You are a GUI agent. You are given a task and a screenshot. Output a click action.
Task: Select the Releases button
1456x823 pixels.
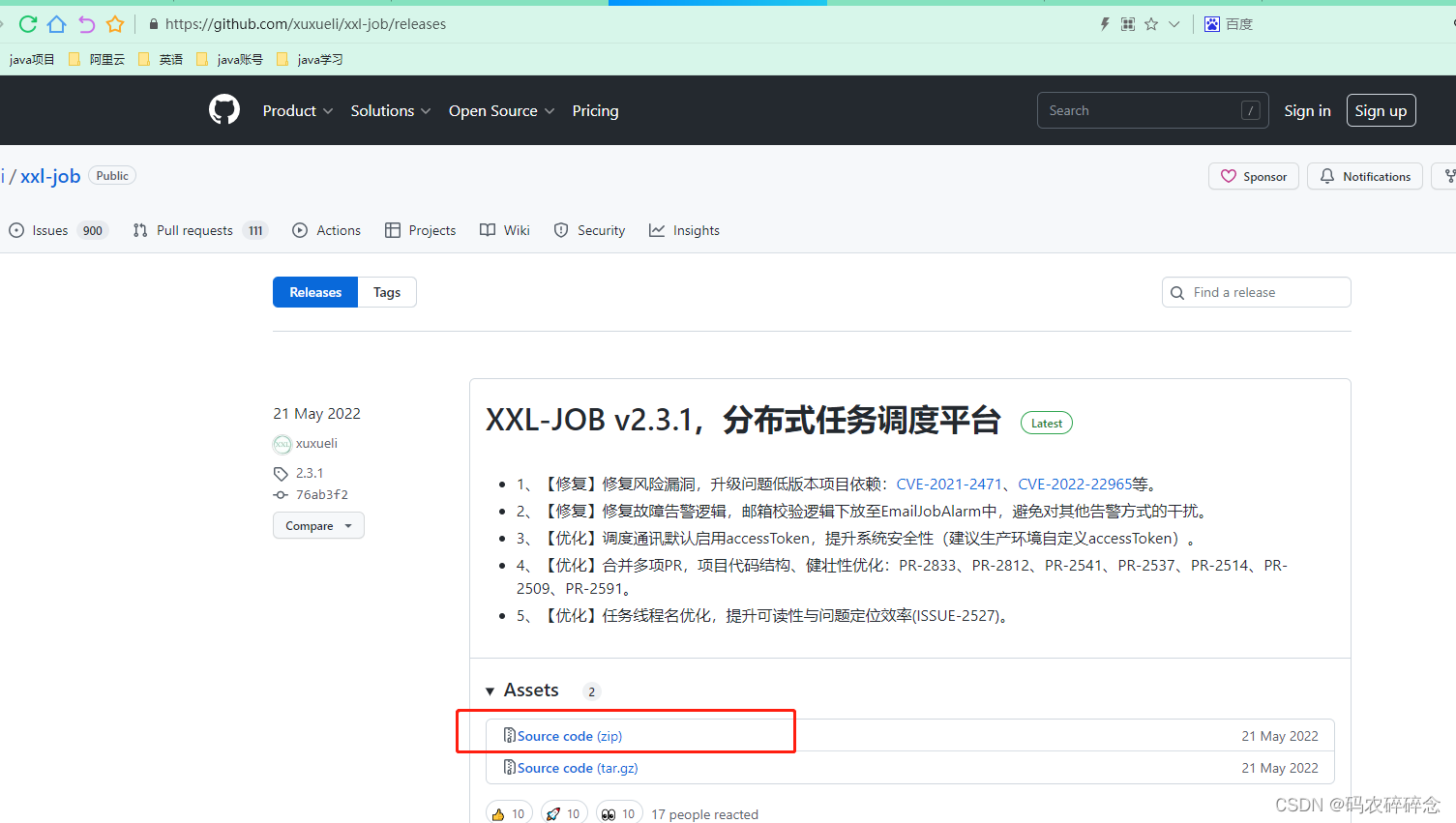point(315,292)
